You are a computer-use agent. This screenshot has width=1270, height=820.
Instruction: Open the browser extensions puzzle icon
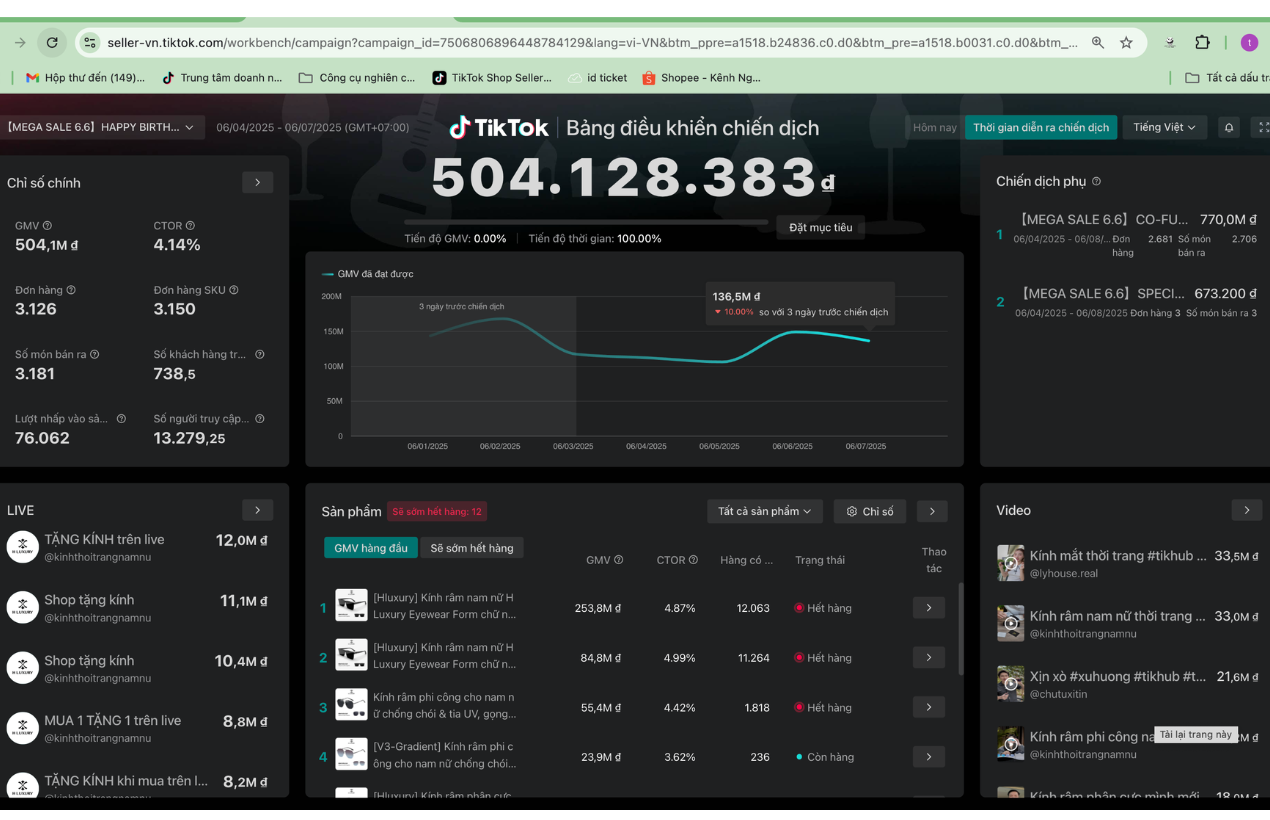point(1202,42)
